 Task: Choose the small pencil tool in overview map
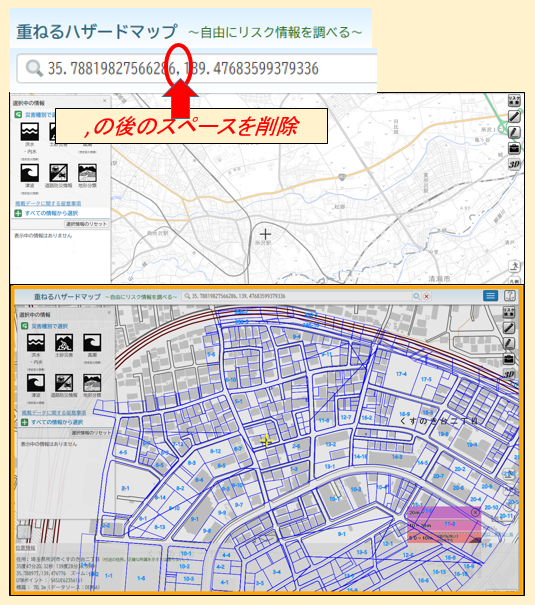point(514,132)
